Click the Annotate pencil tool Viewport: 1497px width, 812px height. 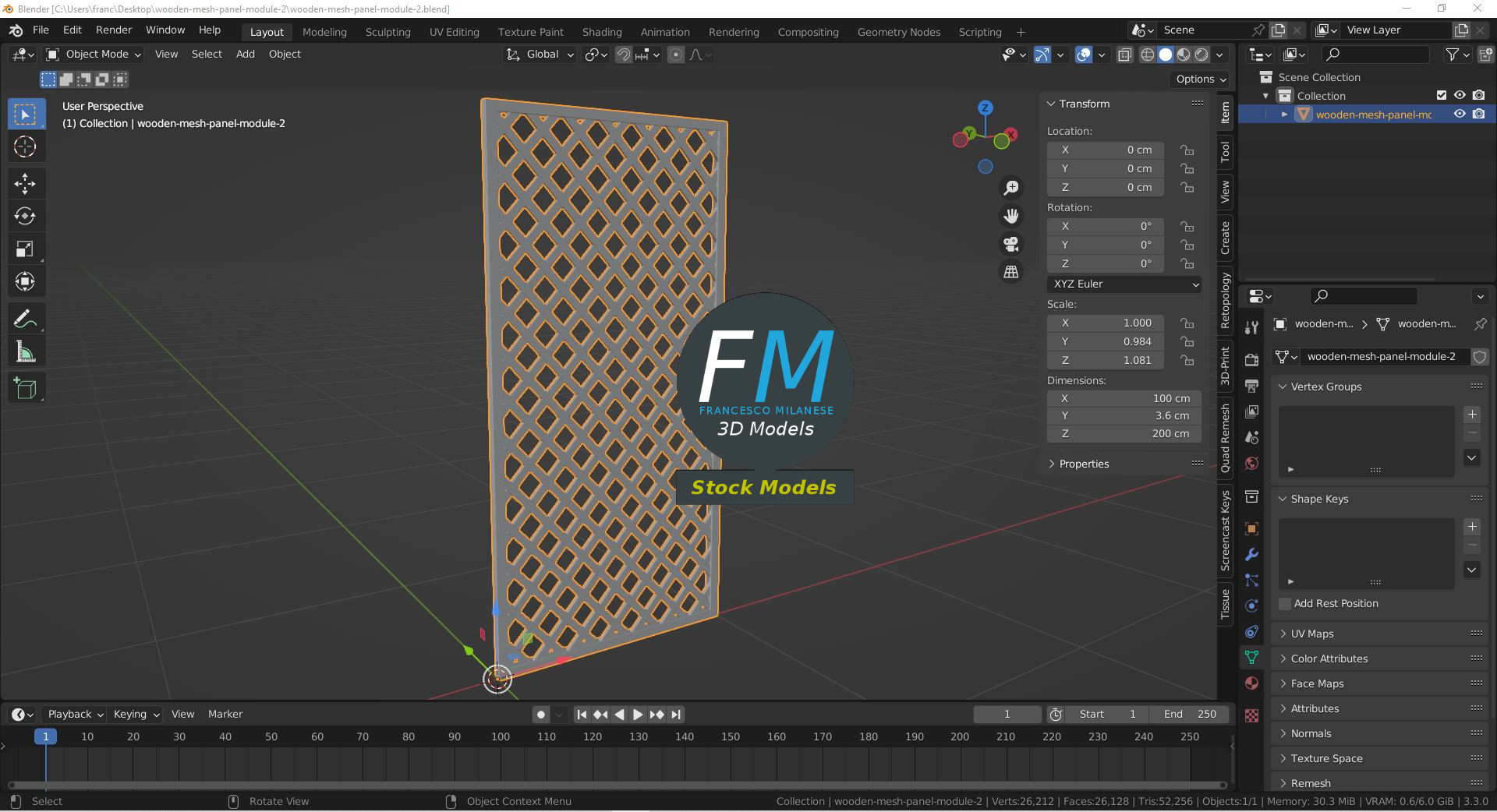[x=25, y=319]
